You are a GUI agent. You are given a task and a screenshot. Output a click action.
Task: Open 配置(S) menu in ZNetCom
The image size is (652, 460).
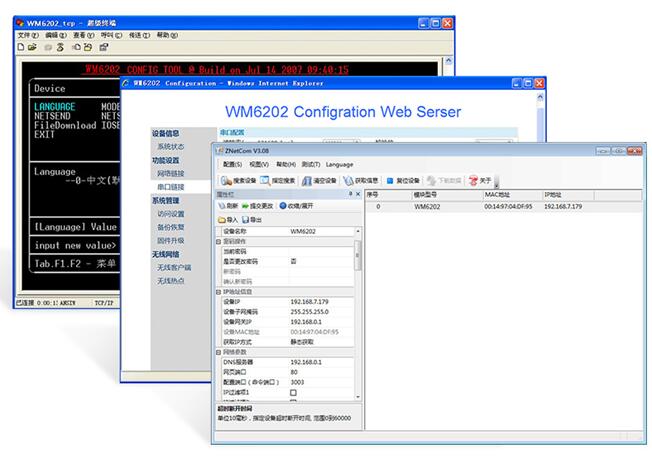[x=232, y=164]
